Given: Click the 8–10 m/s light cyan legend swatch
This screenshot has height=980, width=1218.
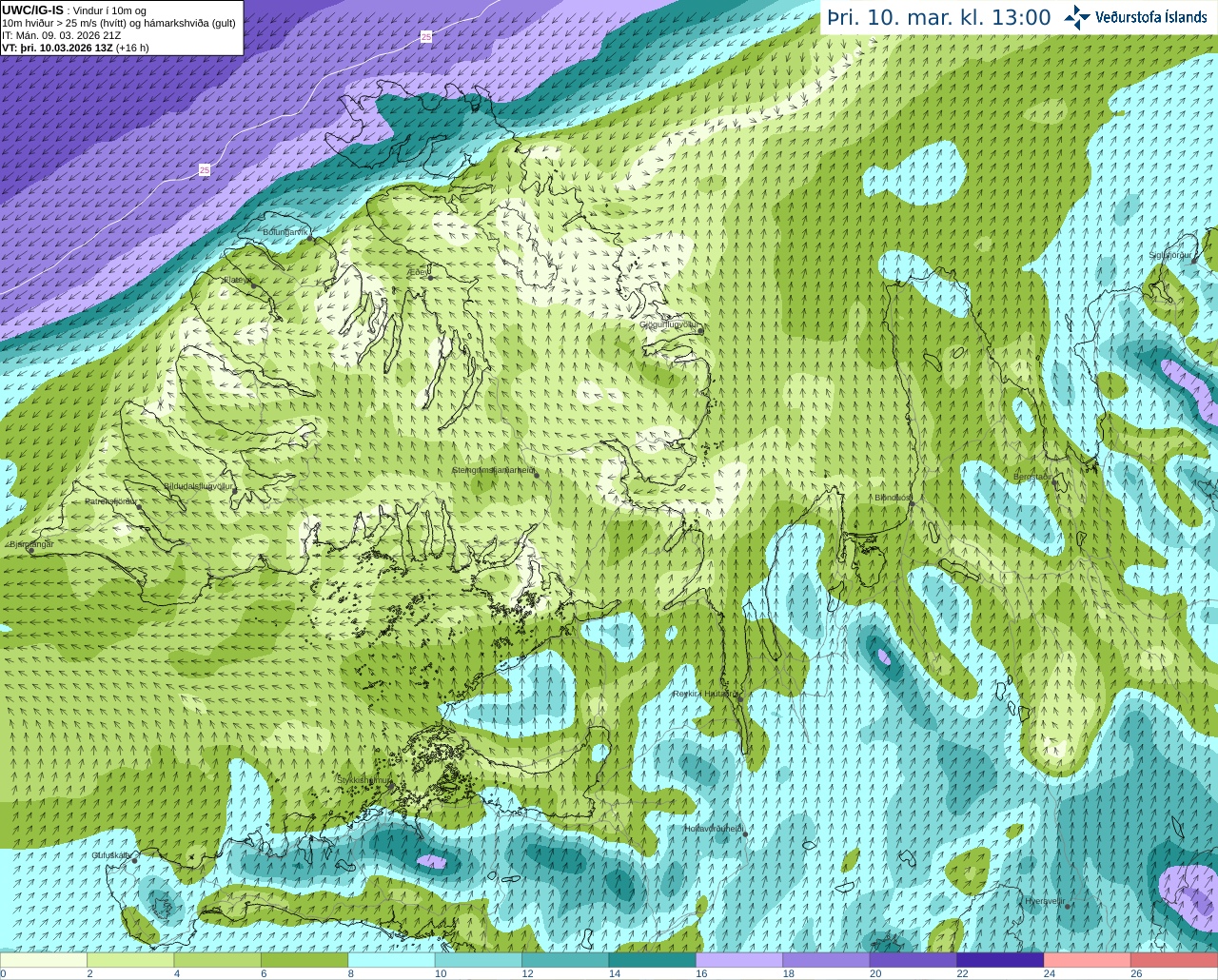Looking at the screenshot, I should (x=392, y=960).
